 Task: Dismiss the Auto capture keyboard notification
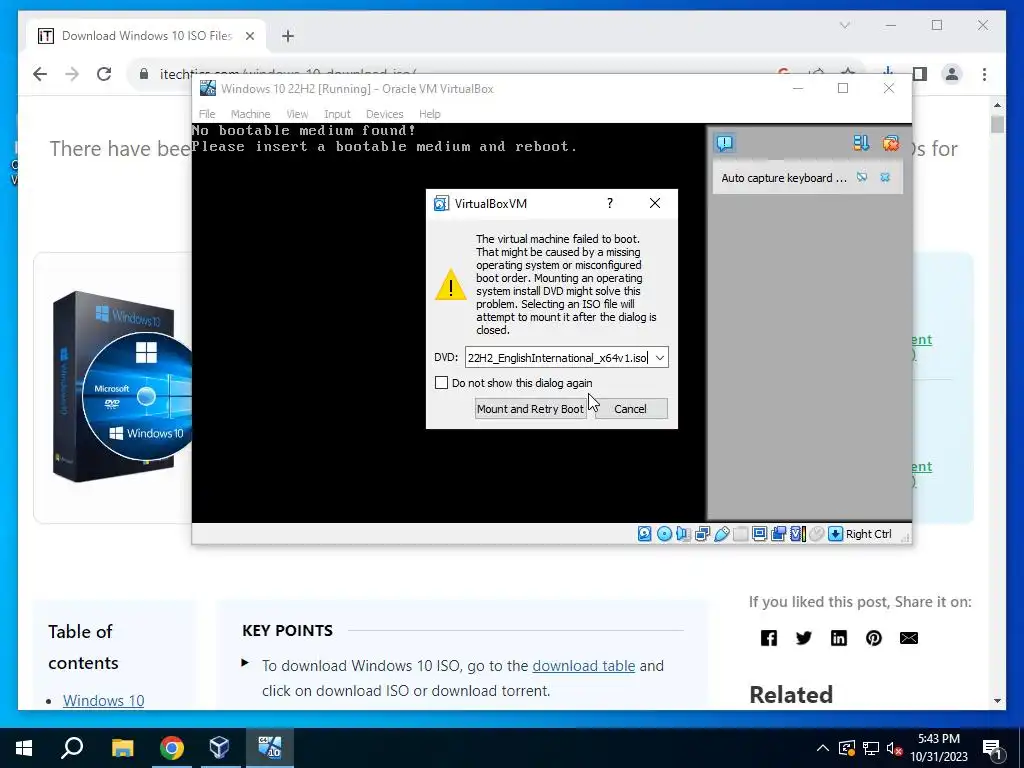(885, 177)
